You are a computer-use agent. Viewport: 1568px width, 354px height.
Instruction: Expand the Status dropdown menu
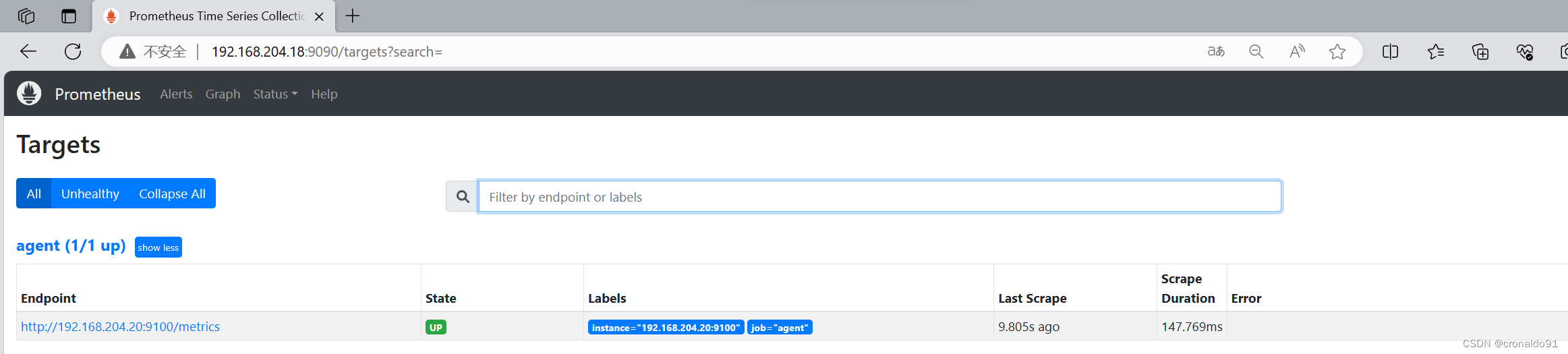coord(275,94)
